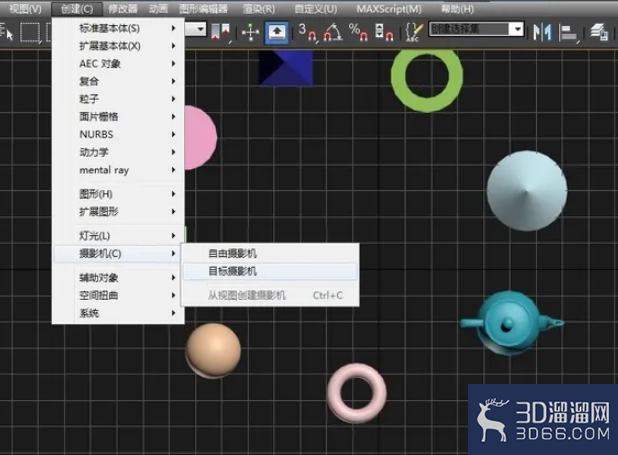Open the 自定义(U) menu

[316, 9]
